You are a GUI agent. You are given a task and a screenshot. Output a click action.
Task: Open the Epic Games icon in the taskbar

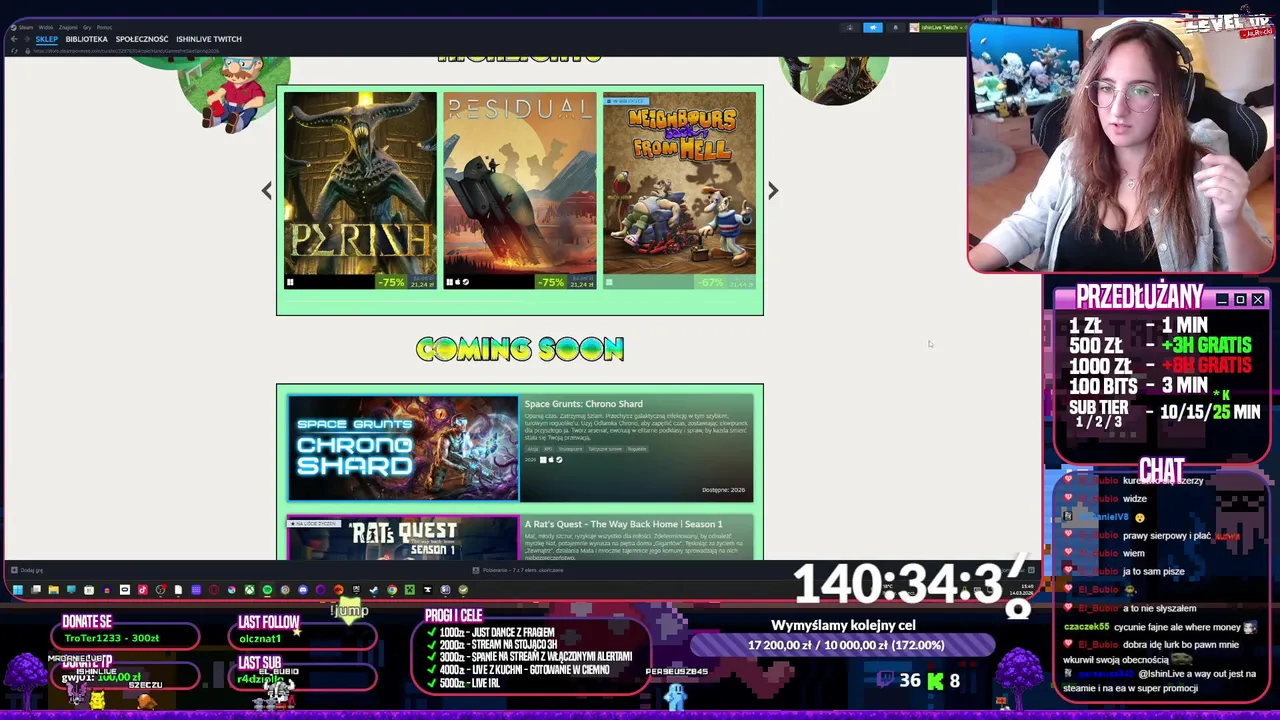(356, 590)
